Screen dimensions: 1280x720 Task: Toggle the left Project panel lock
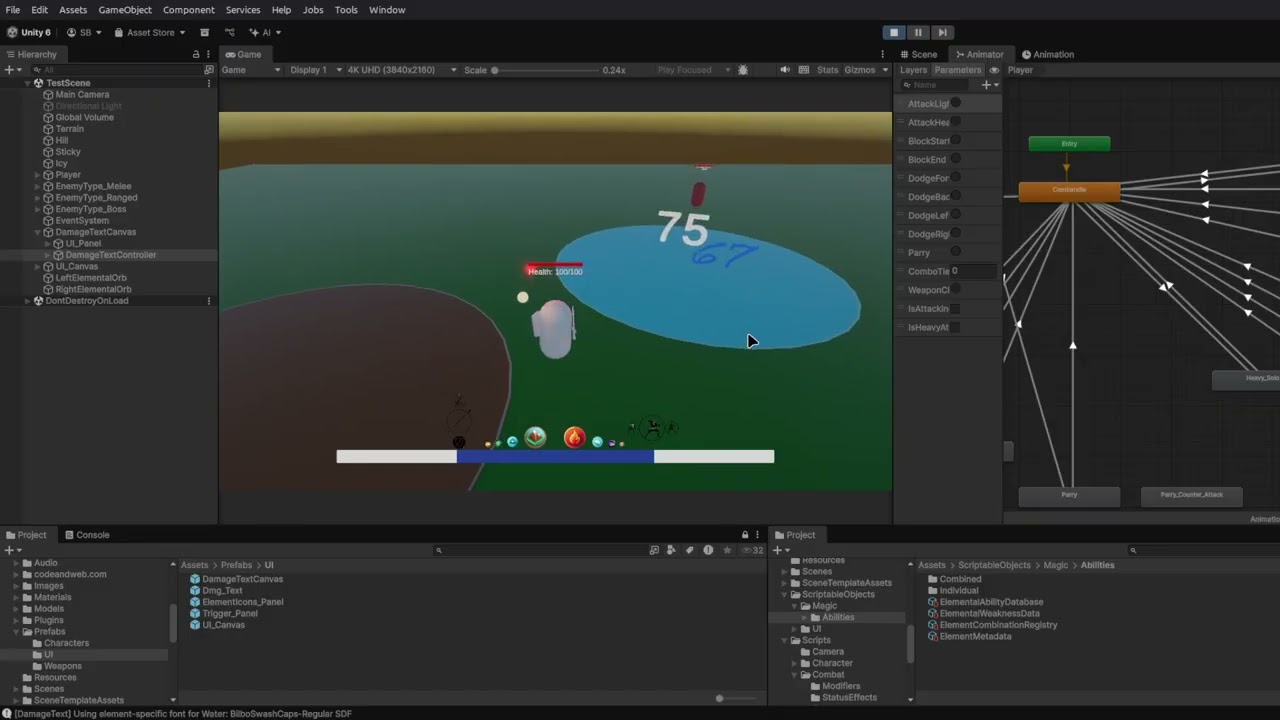tap(745, 535)
